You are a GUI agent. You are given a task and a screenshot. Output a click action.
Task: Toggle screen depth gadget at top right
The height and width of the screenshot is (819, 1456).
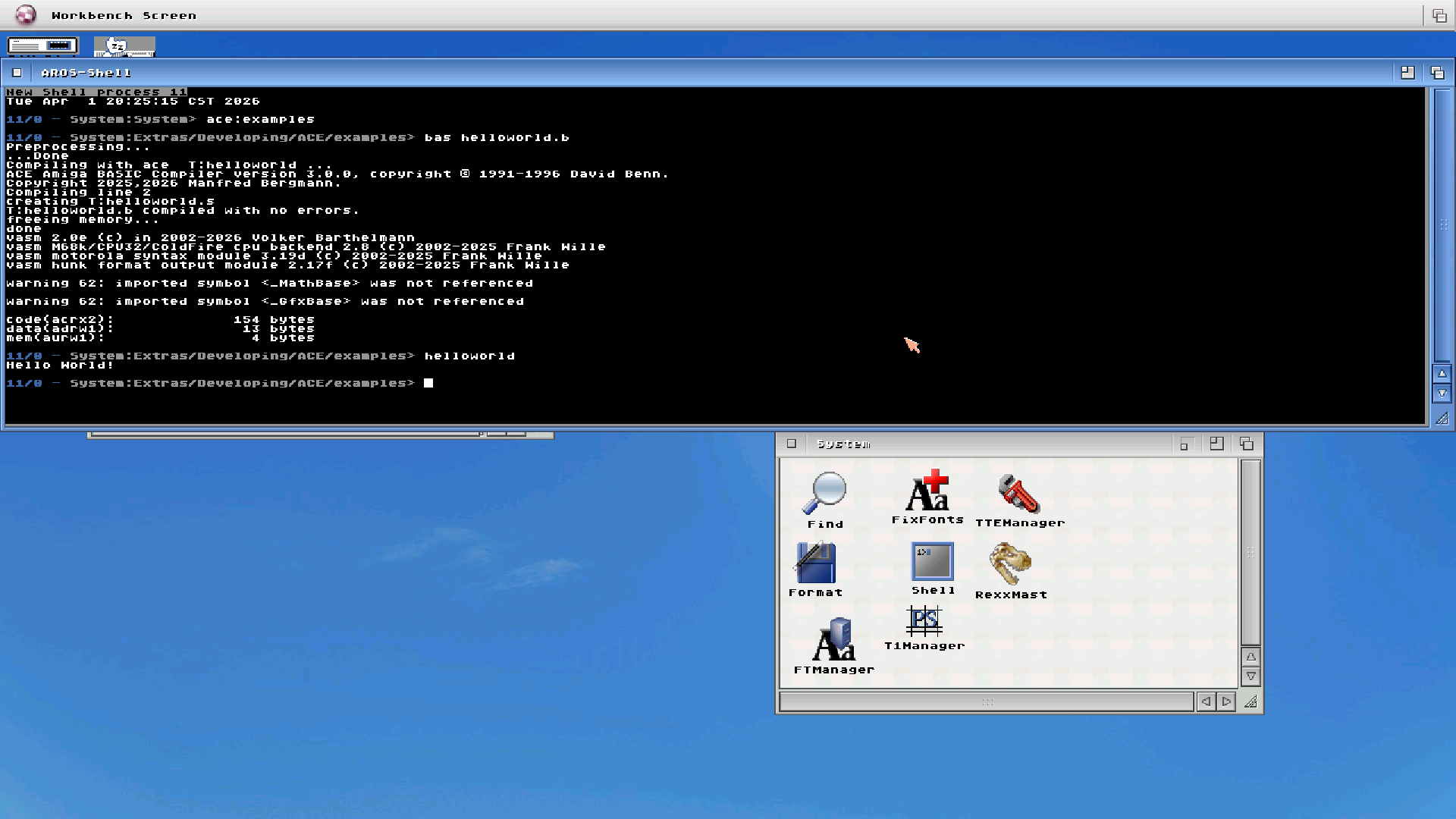pyautogui.click(x=1439, y=15)
